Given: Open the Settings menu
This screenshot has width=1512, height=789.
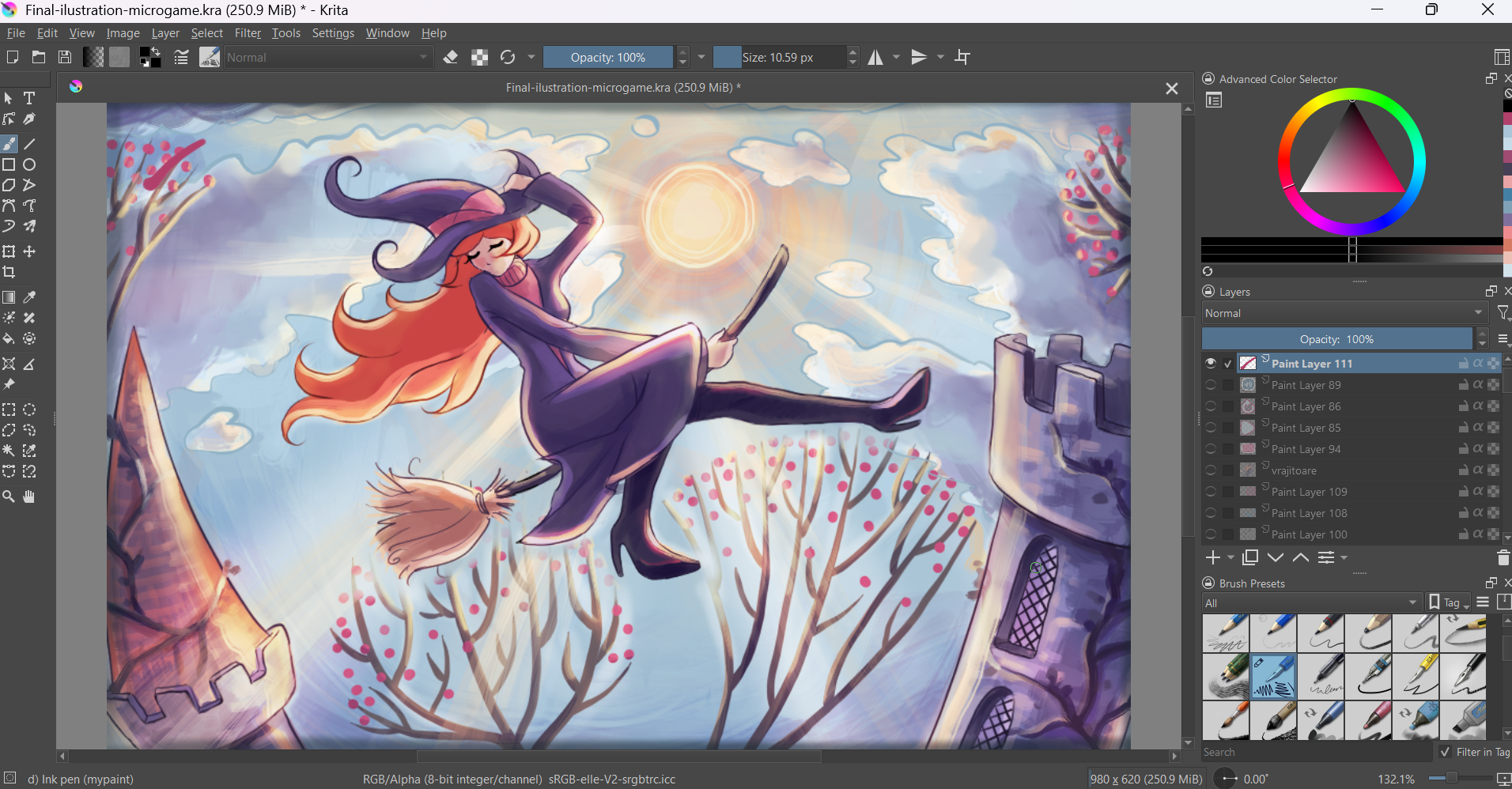Looking at the screenshot, I should 332,32.
